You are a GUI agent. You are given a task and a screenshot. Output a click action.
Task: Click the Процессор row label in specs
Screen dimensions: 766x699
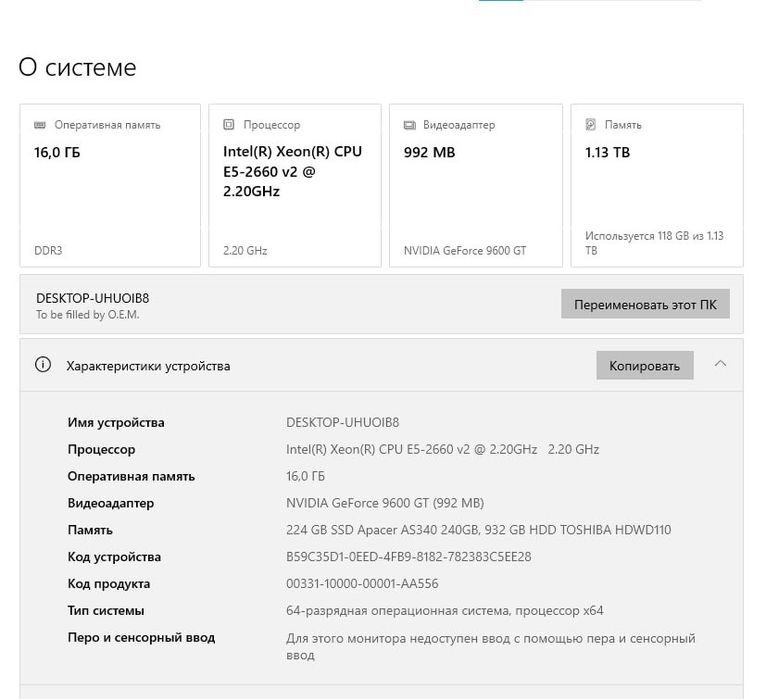[101, 449]
